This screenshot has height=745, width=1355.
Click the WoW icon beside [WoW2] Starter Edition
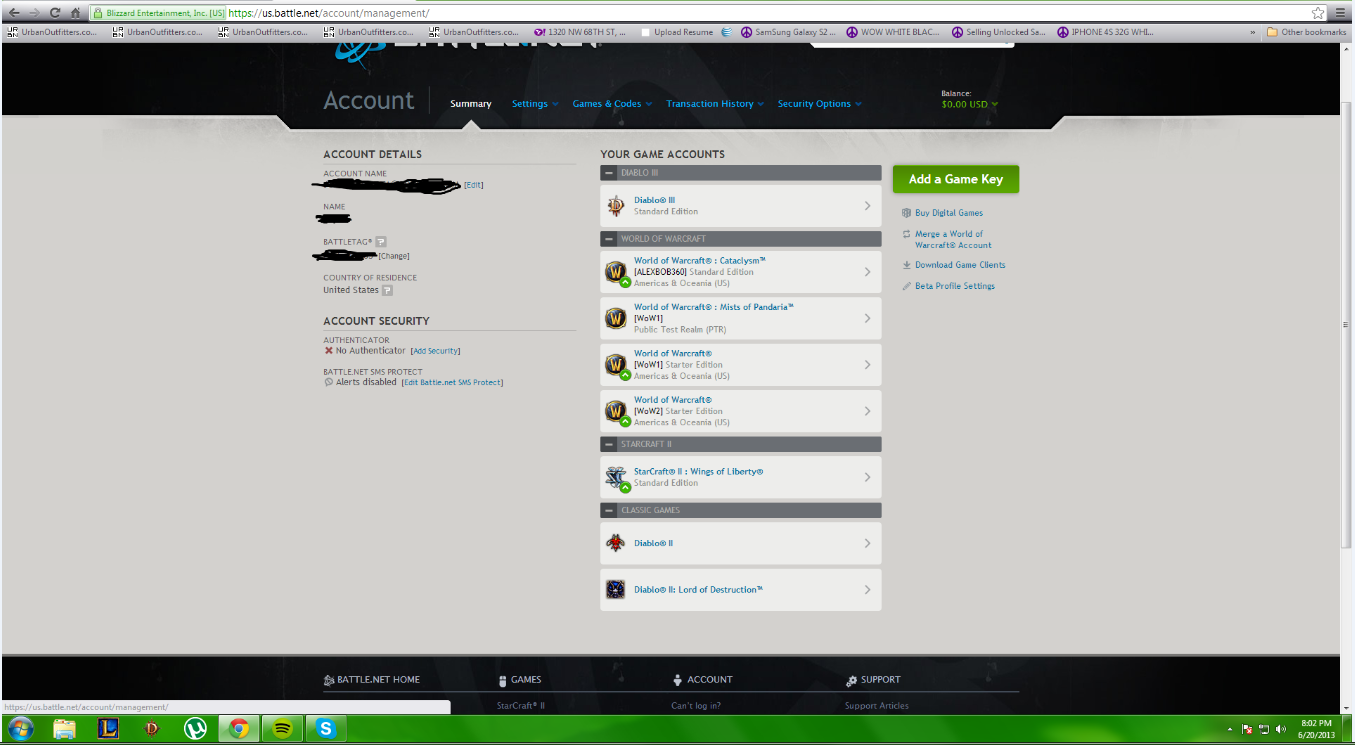616,411
